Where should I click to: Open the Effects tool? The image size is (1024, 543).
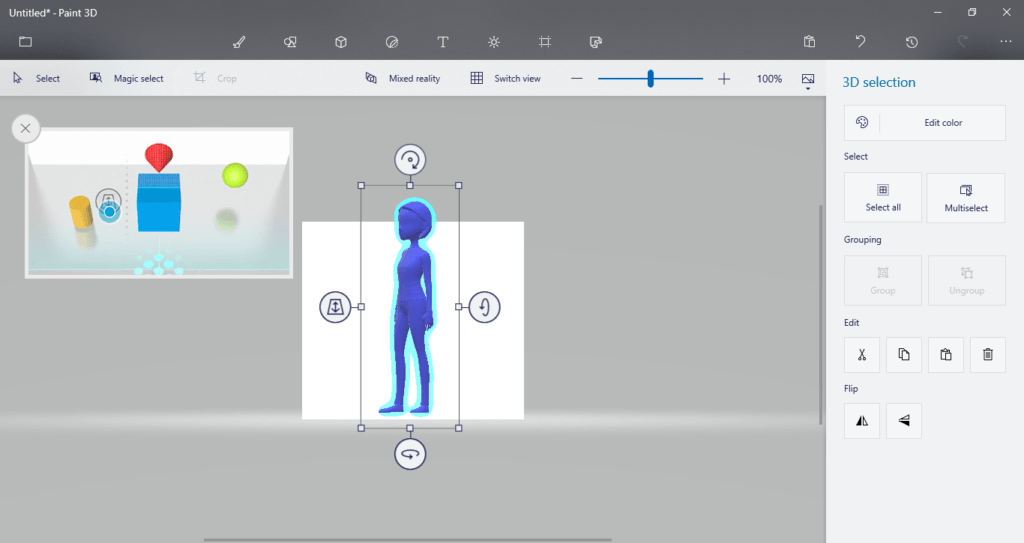click(494, 42)
